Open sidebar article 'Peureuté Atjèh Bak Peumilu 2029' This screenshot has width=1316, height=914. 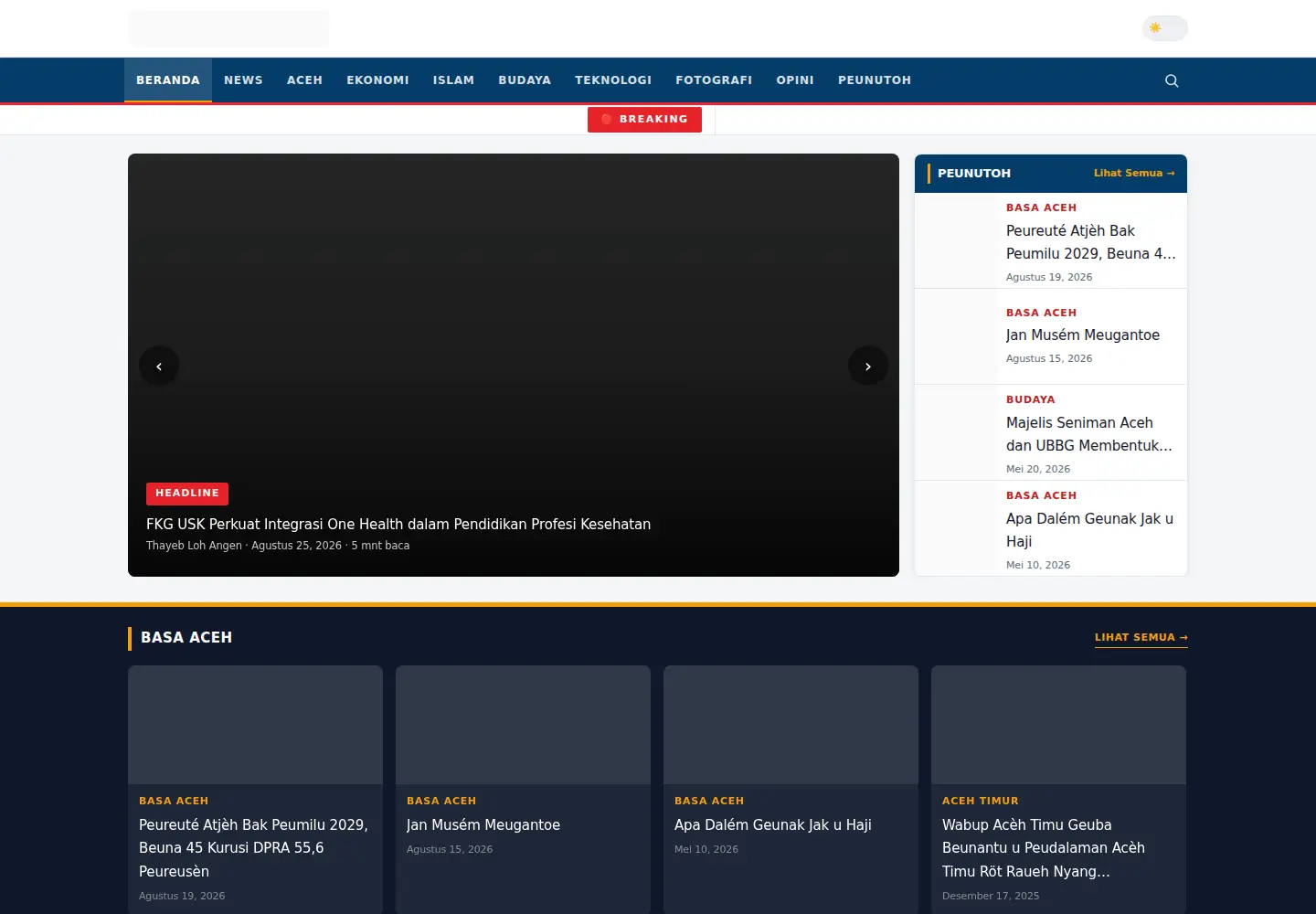pos(1091,242)
